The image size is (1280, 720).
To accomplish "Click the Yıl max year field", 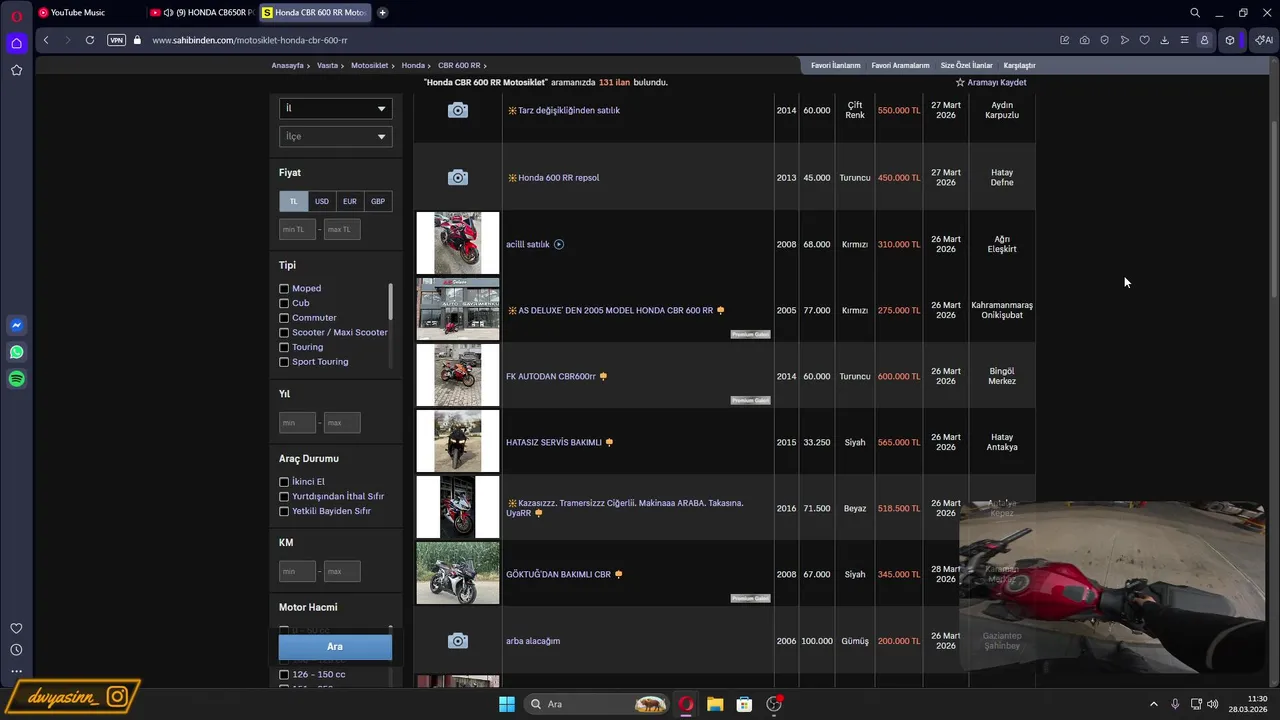I will [342, 423].
